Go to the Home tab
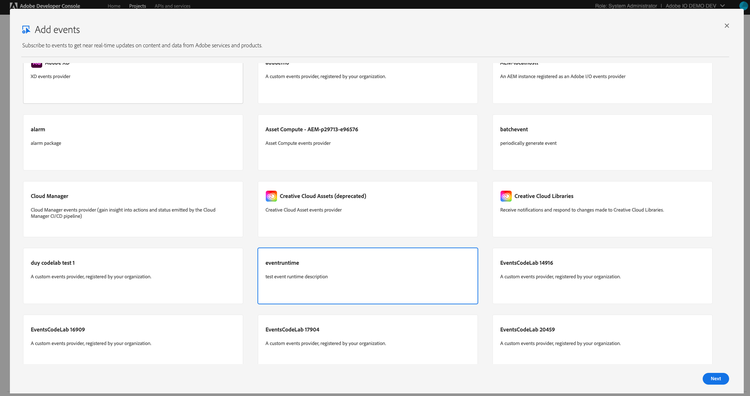Viewport: 750px width, 396px height. pyautogui.click(x=114, y=6)
